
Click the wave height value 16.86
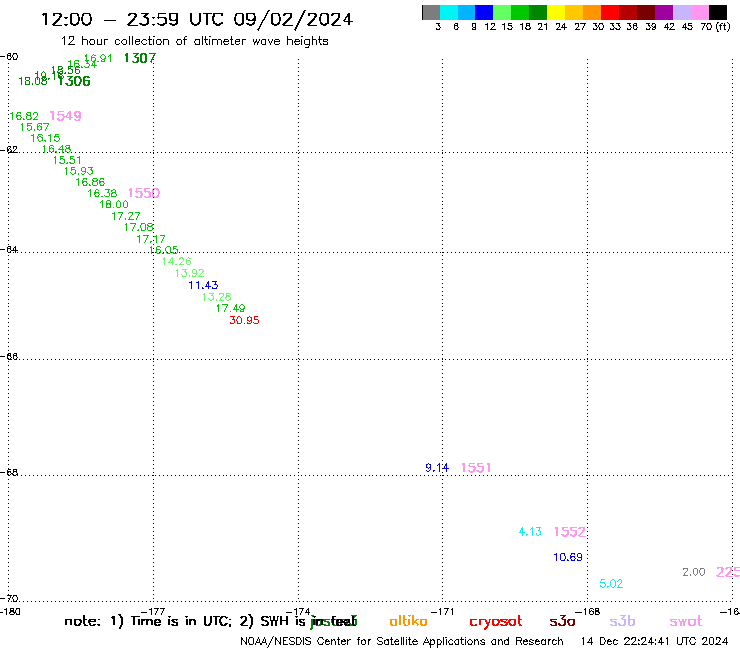click(90, 182)
